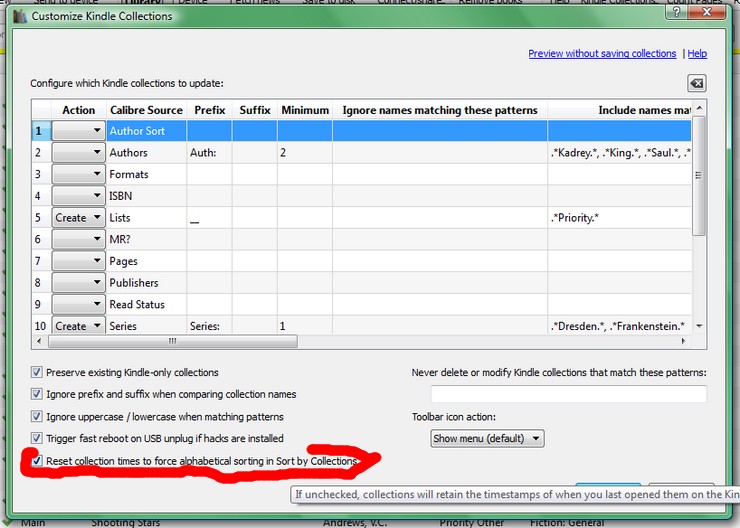The width and height of the screenshot is (740, 528).
Task: Click Ignore names matching these patterns header
Action: click(x=440, y=110)
